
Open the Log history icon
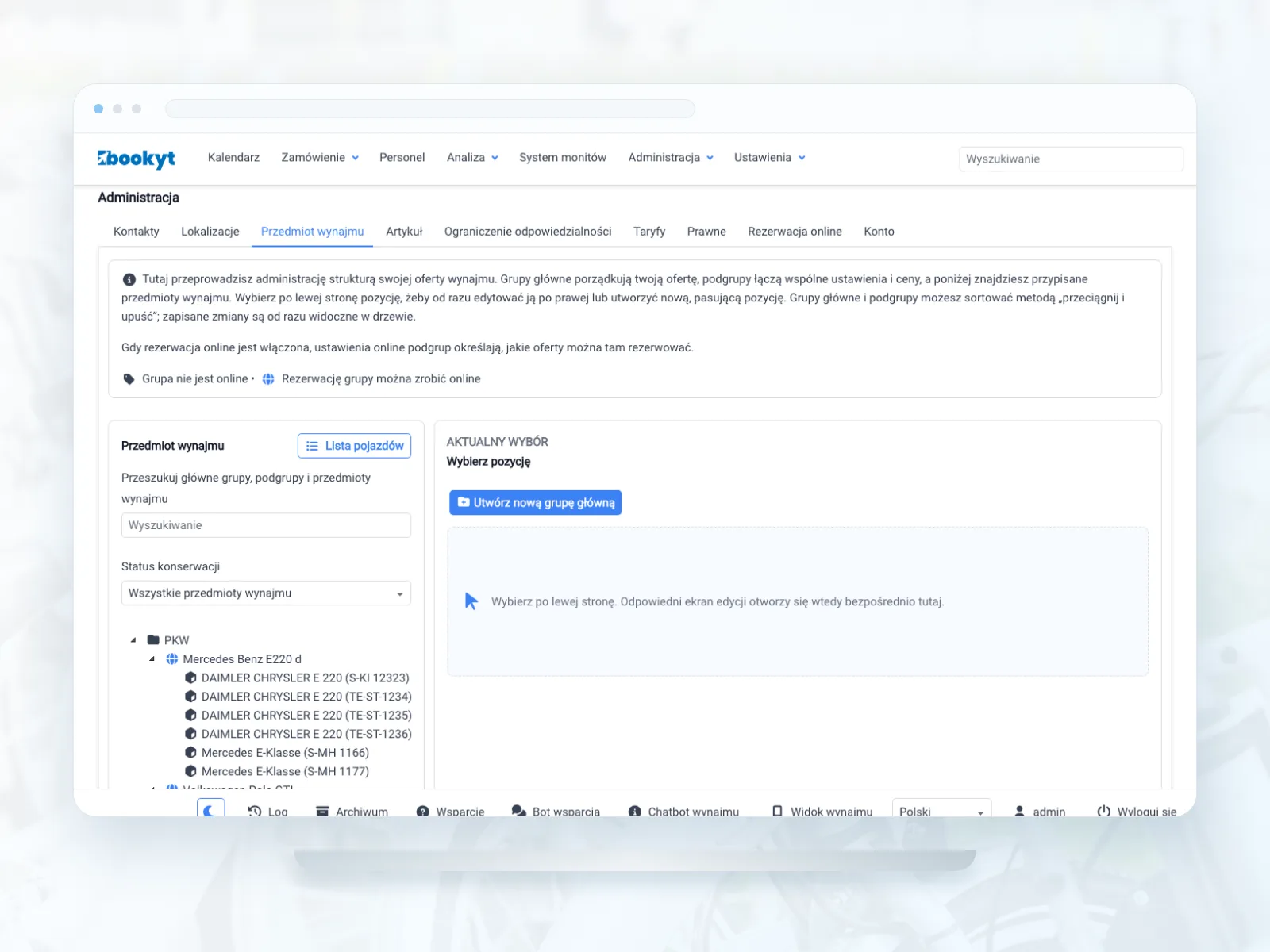pos(255,811)
